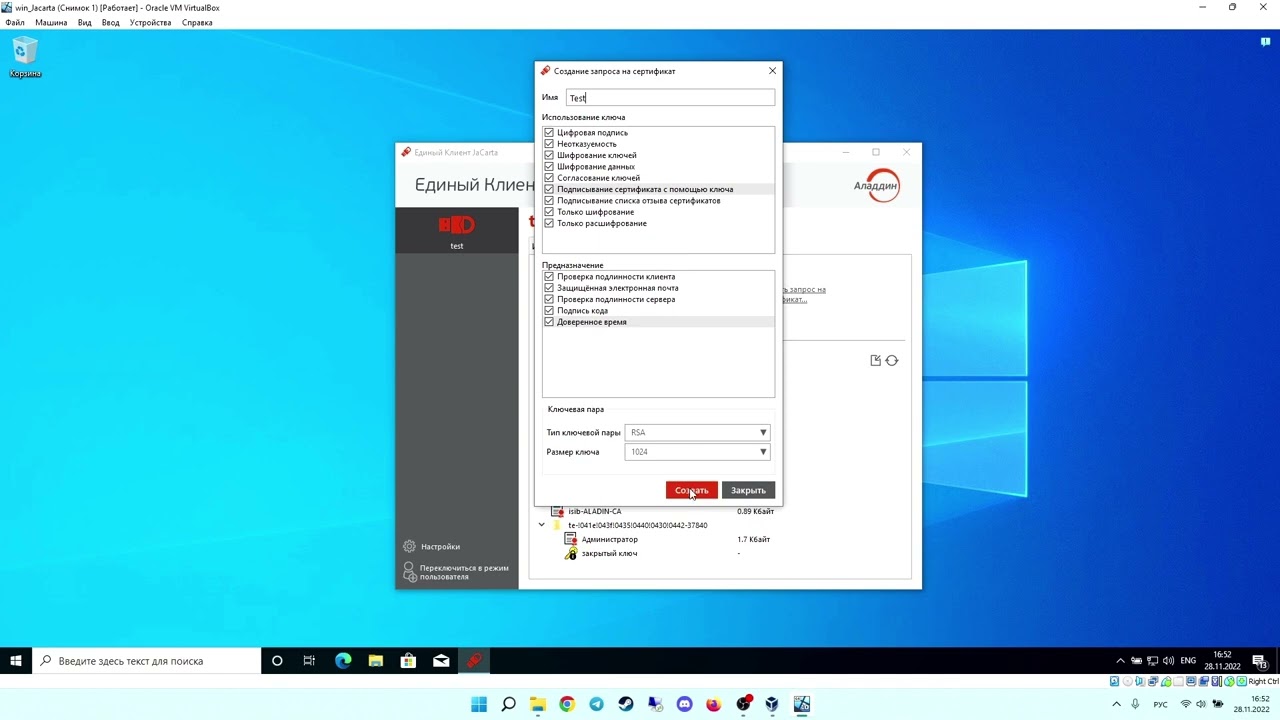Uncheck the Цифровая подпись checkbox

point(549,133)
